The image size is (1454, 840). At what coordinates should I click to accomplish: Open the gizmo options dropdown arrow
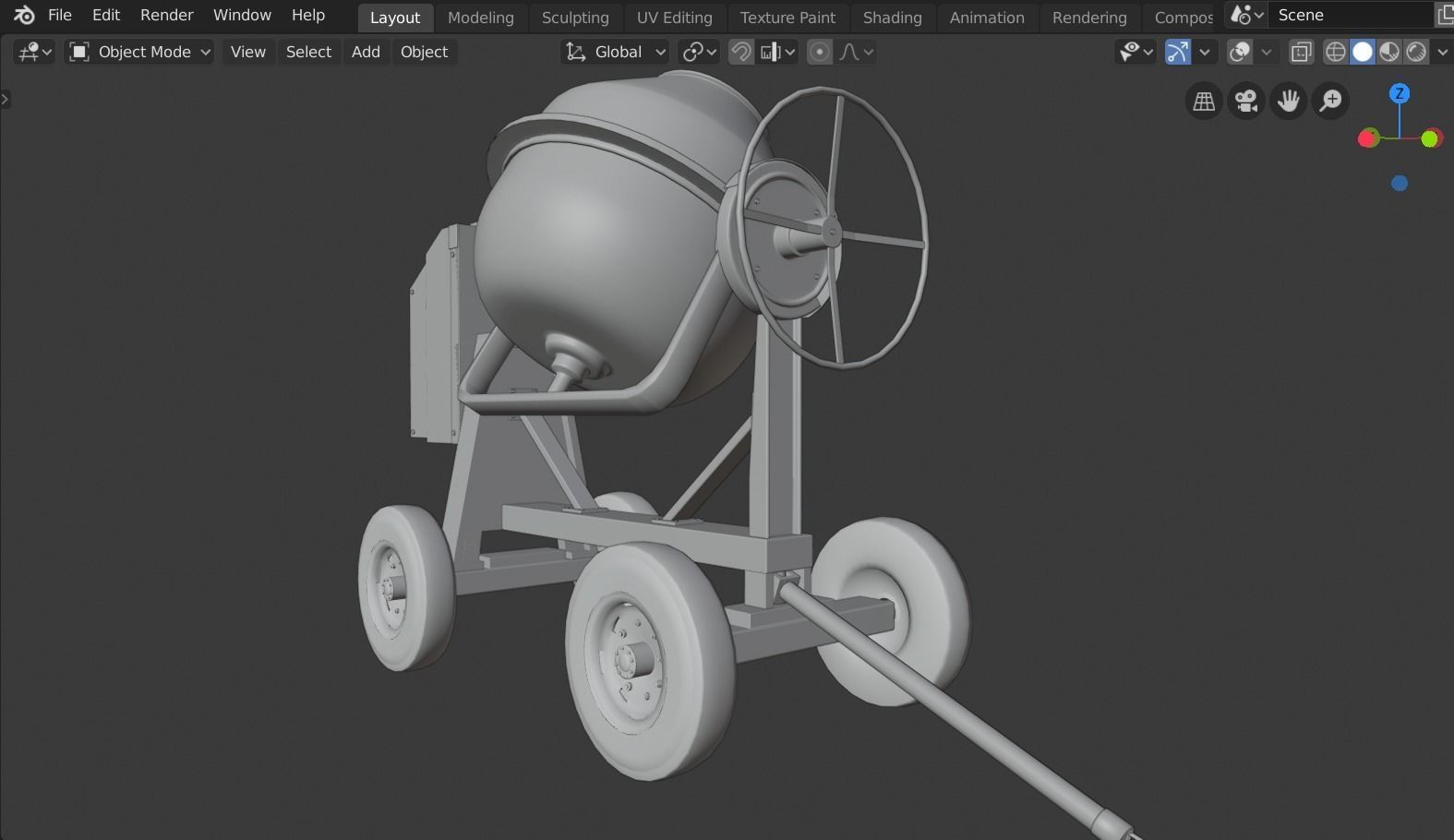coord(1204,52)
